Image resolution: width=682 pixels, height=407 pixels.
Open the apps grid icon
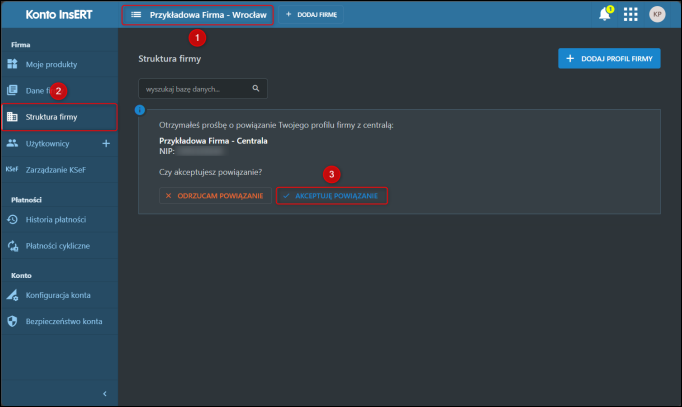pyautogui.click(x=630, y=14)
